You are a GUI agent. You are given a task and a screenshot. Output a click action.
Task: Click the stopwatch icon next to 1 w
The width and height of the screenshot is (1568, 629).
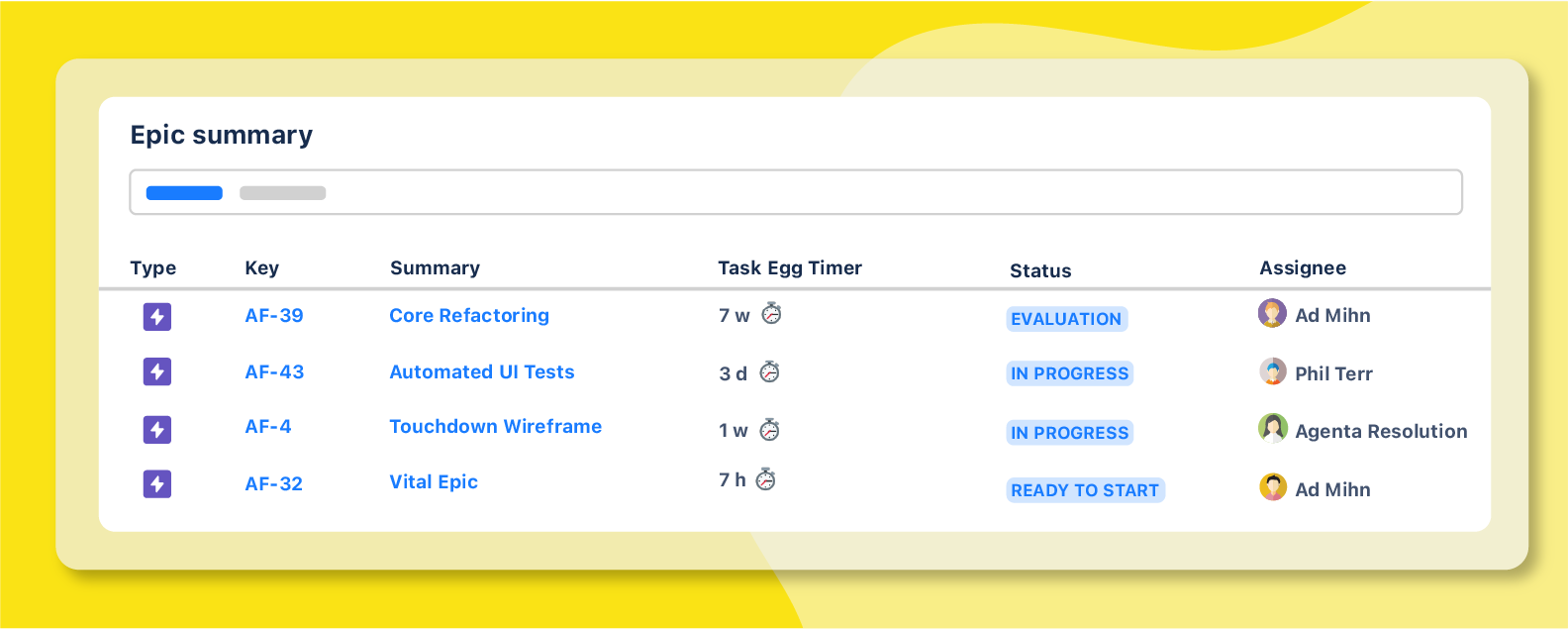point(770,429)
